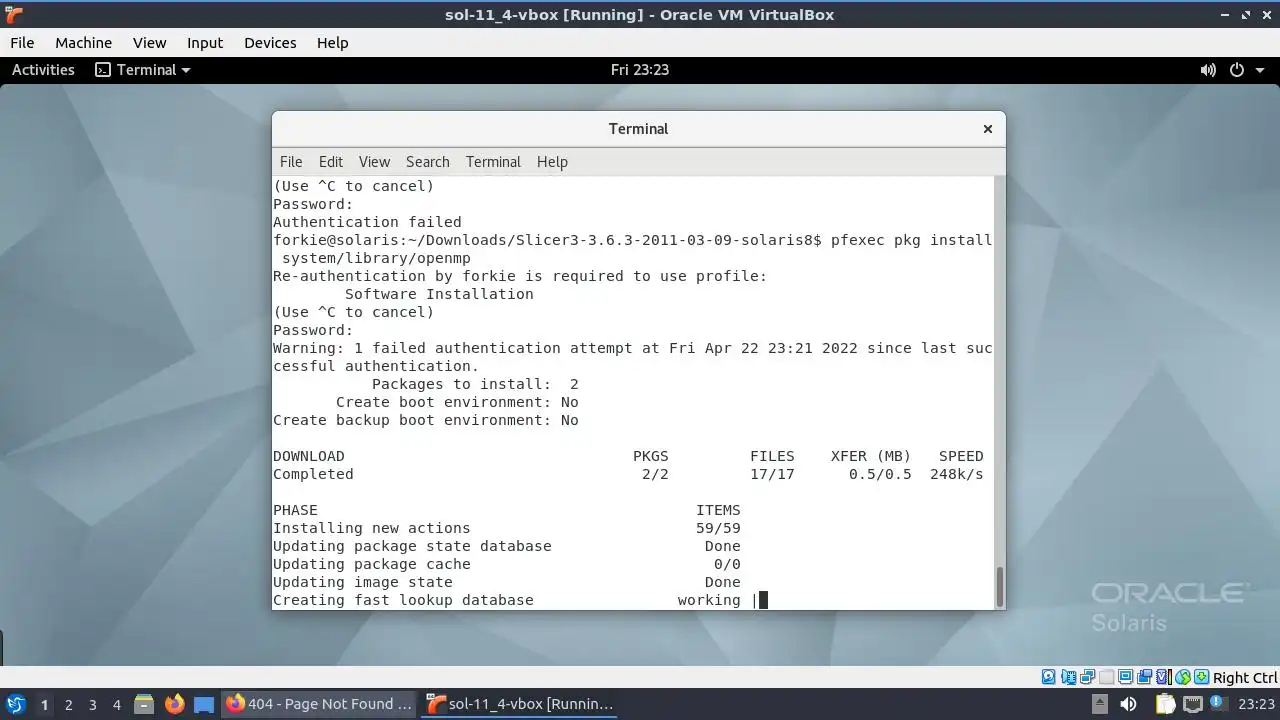Click 'Creating fast lookup database' line

tap(403, 600)
